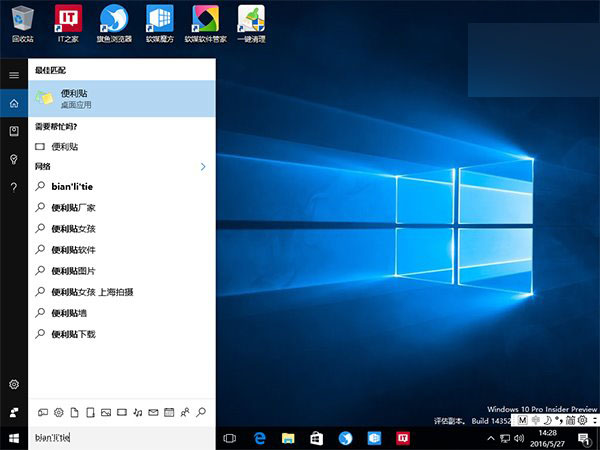Viewport: 600px width, 450px height.
Task: Filter search results by people
Action: tap(185, 412)
